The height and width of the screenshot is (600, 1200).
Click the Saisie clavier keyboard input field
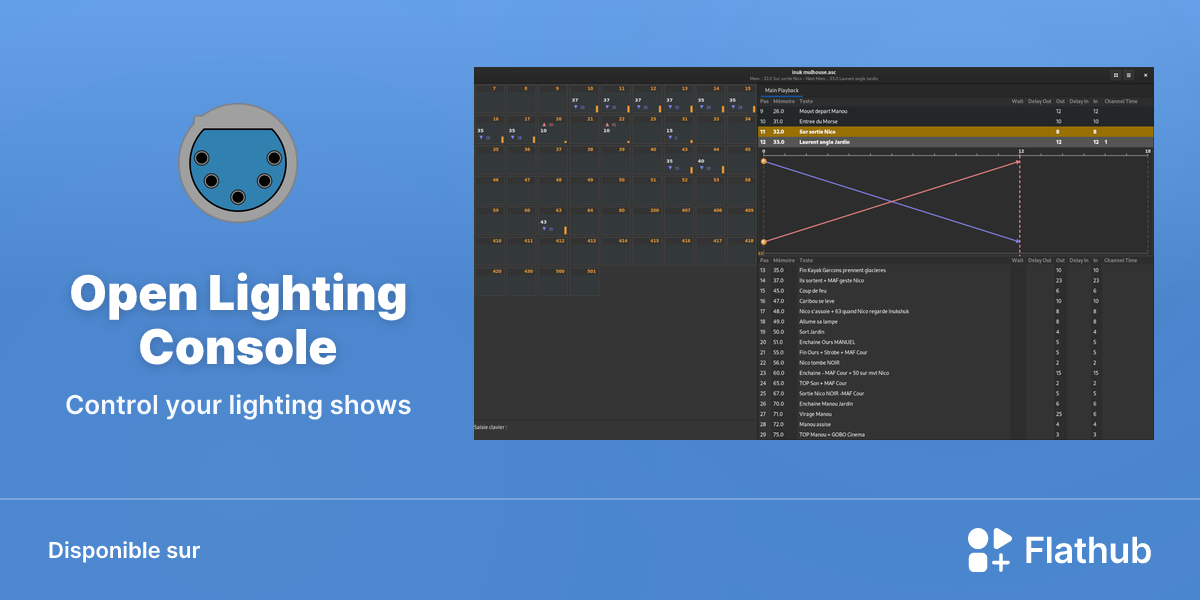[614, 427]
